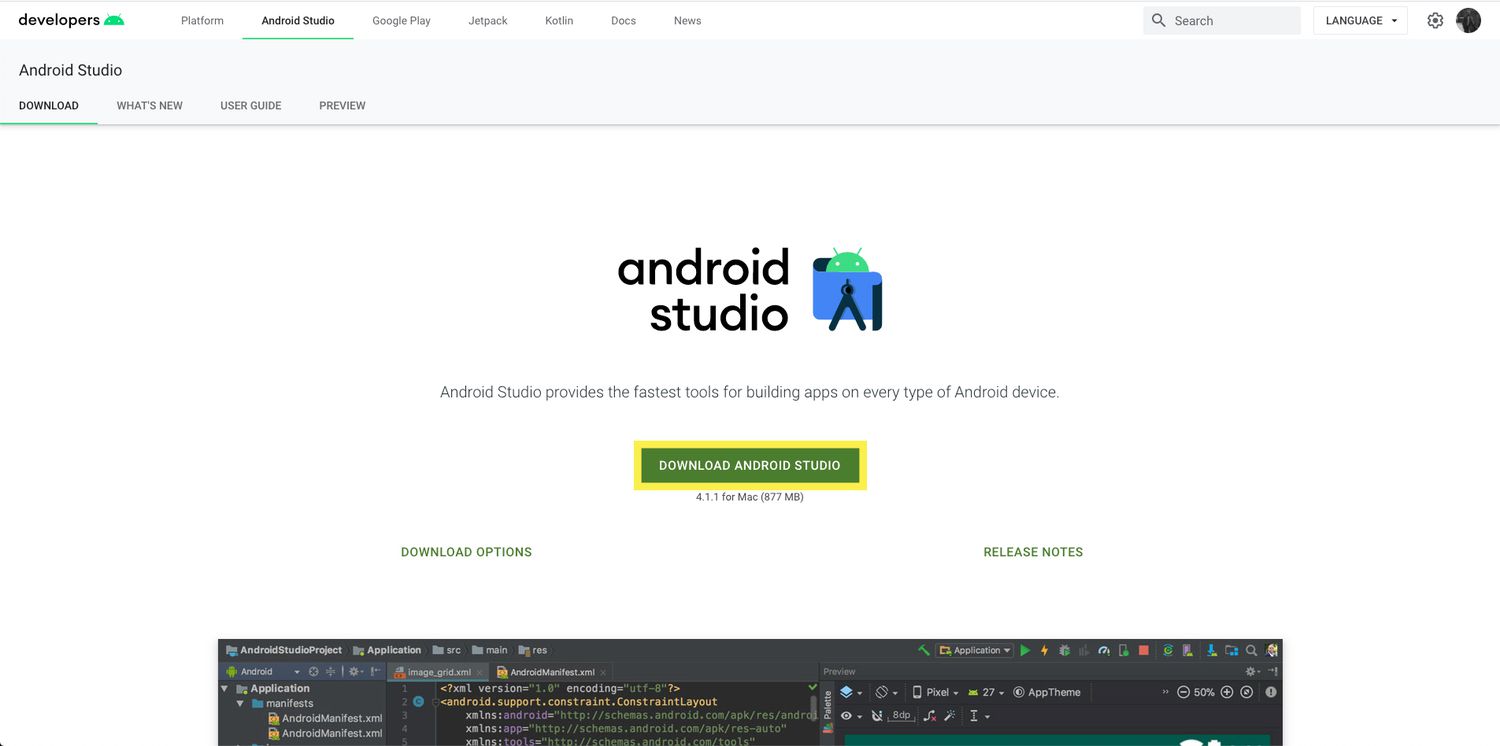
Task: Click the Search input field
Action: (1222, 20)
